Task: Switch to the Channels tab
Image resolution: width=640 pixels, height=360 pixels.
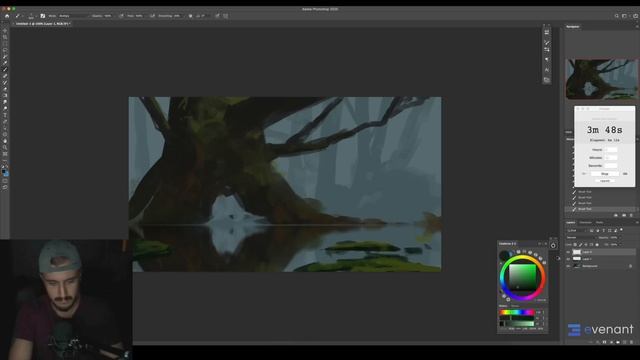Action: [585, 222]
